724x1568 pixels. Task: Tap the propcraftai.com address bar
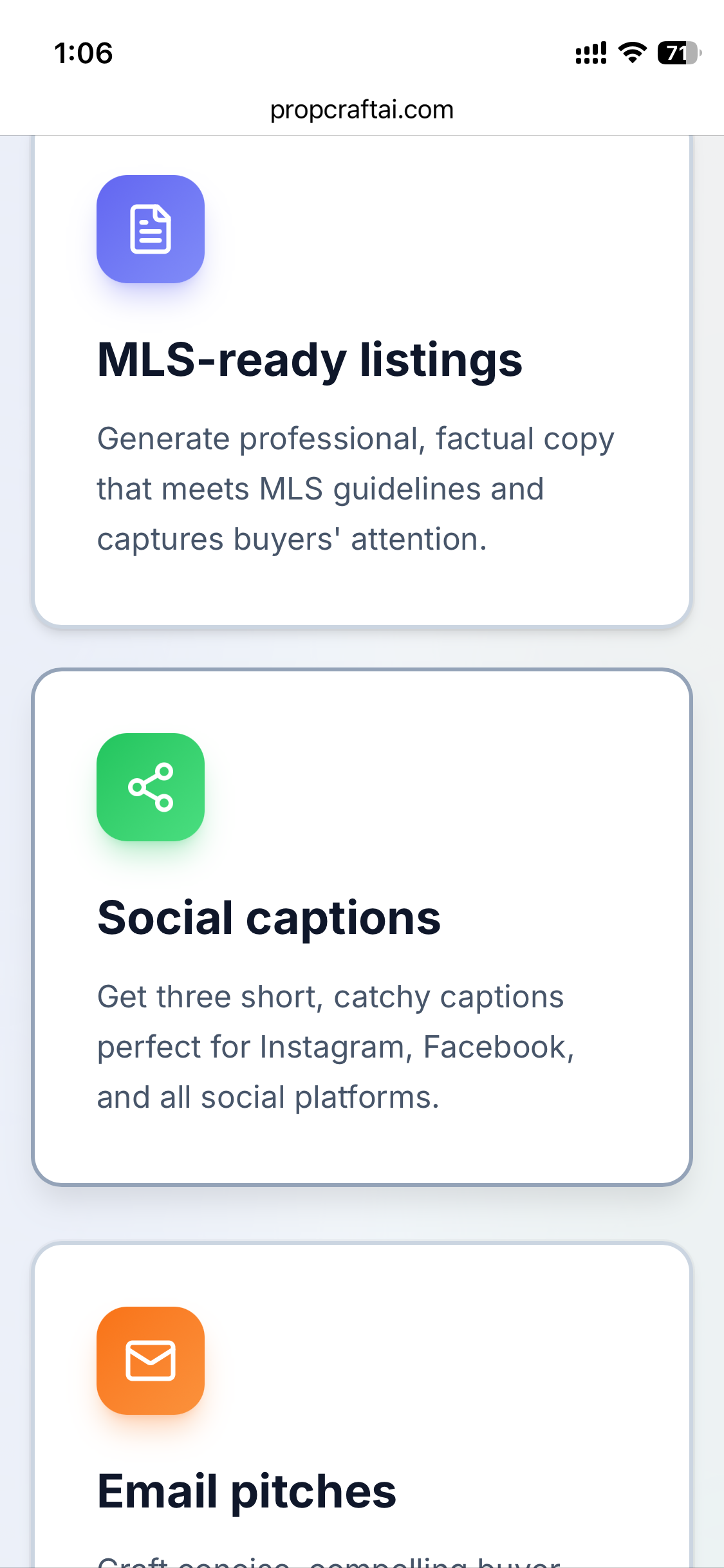point(362,110)
